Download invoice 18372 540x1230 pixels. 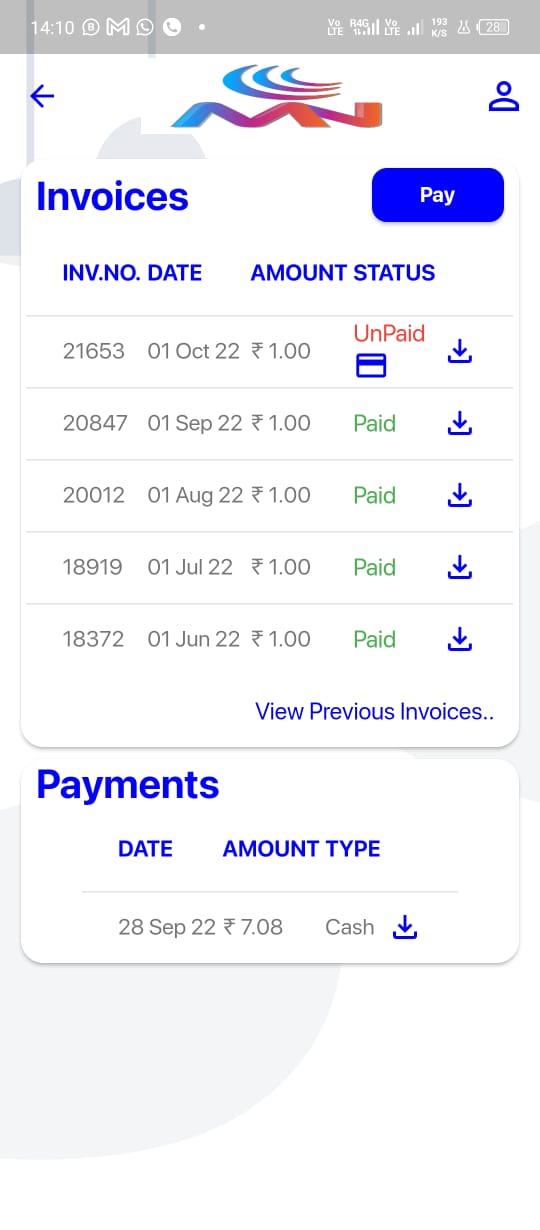459,639
